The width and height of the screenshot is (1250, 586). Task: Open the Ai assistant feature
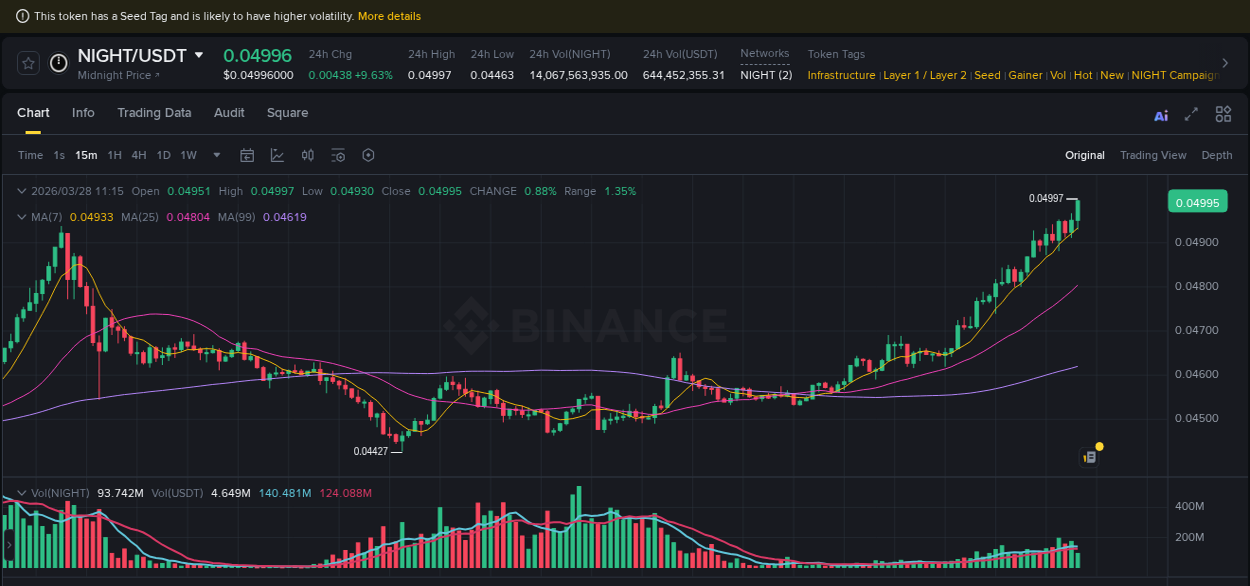coord(1160,115)
